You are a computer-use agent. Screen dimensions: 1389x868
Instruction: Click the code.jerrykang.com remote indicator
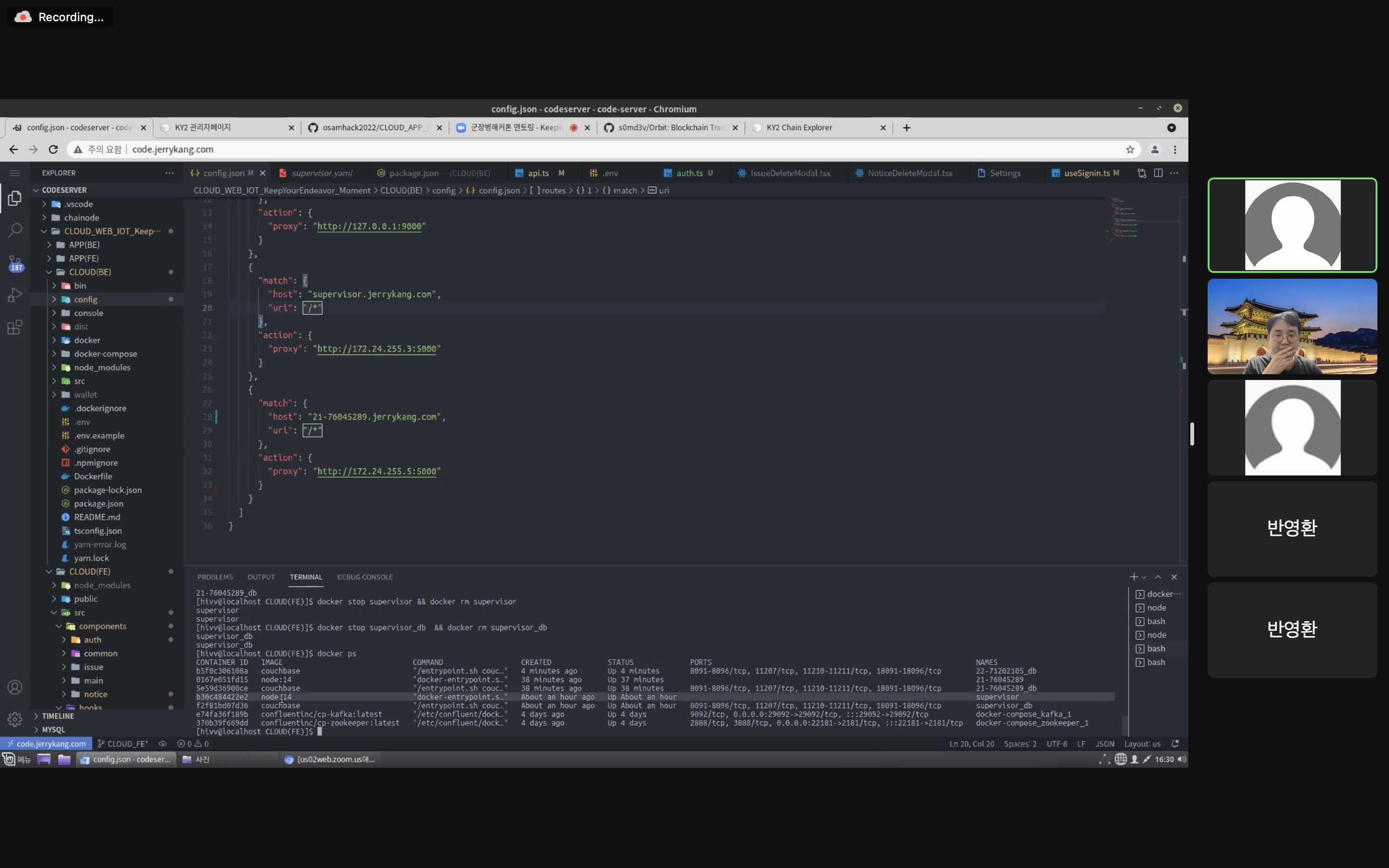[x=46, y=744]
